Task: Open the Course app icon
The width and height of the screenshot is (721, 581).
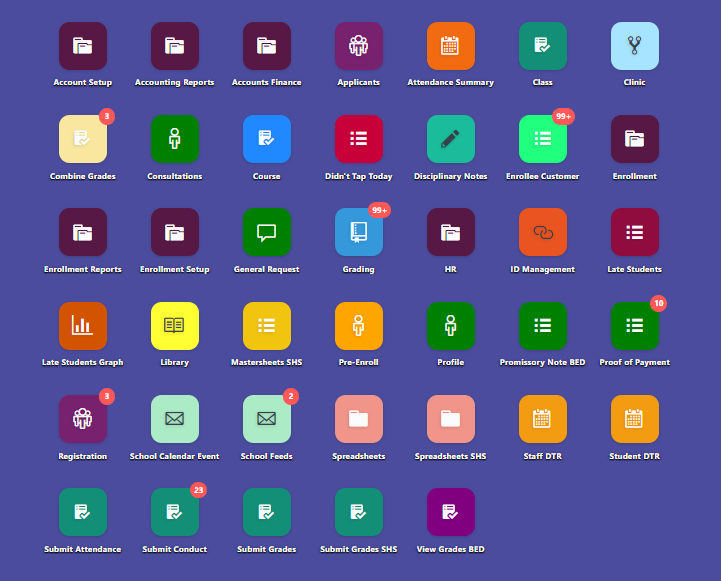Action: point(267,139)
